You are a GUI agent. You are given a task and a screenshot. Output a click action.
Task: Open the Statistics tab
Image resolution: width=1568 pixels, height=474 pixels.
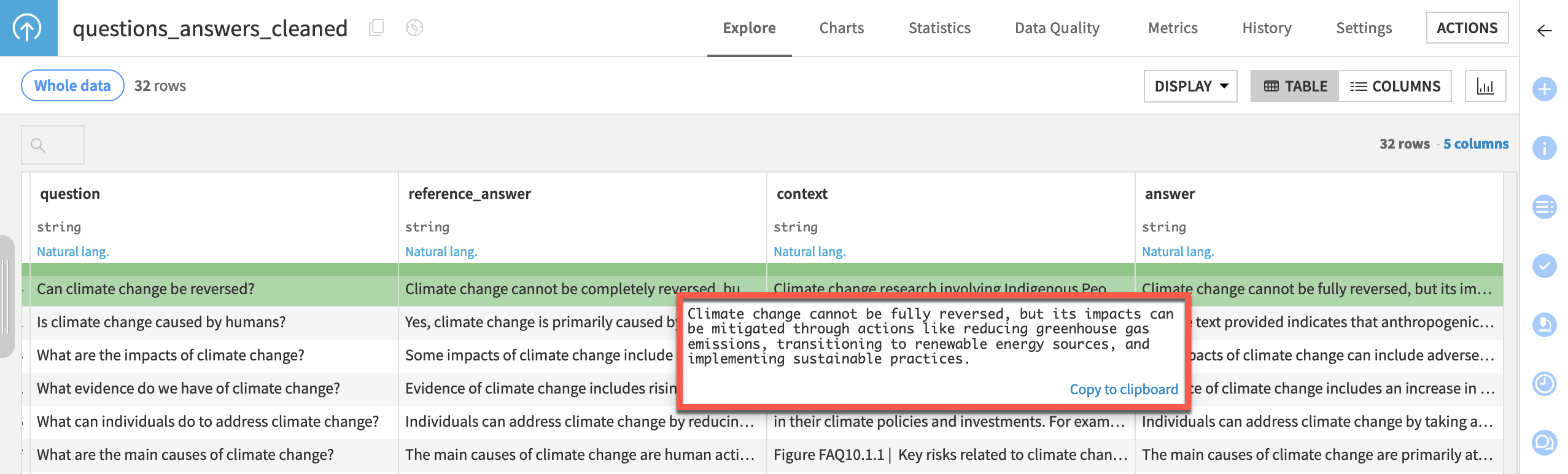939,28
